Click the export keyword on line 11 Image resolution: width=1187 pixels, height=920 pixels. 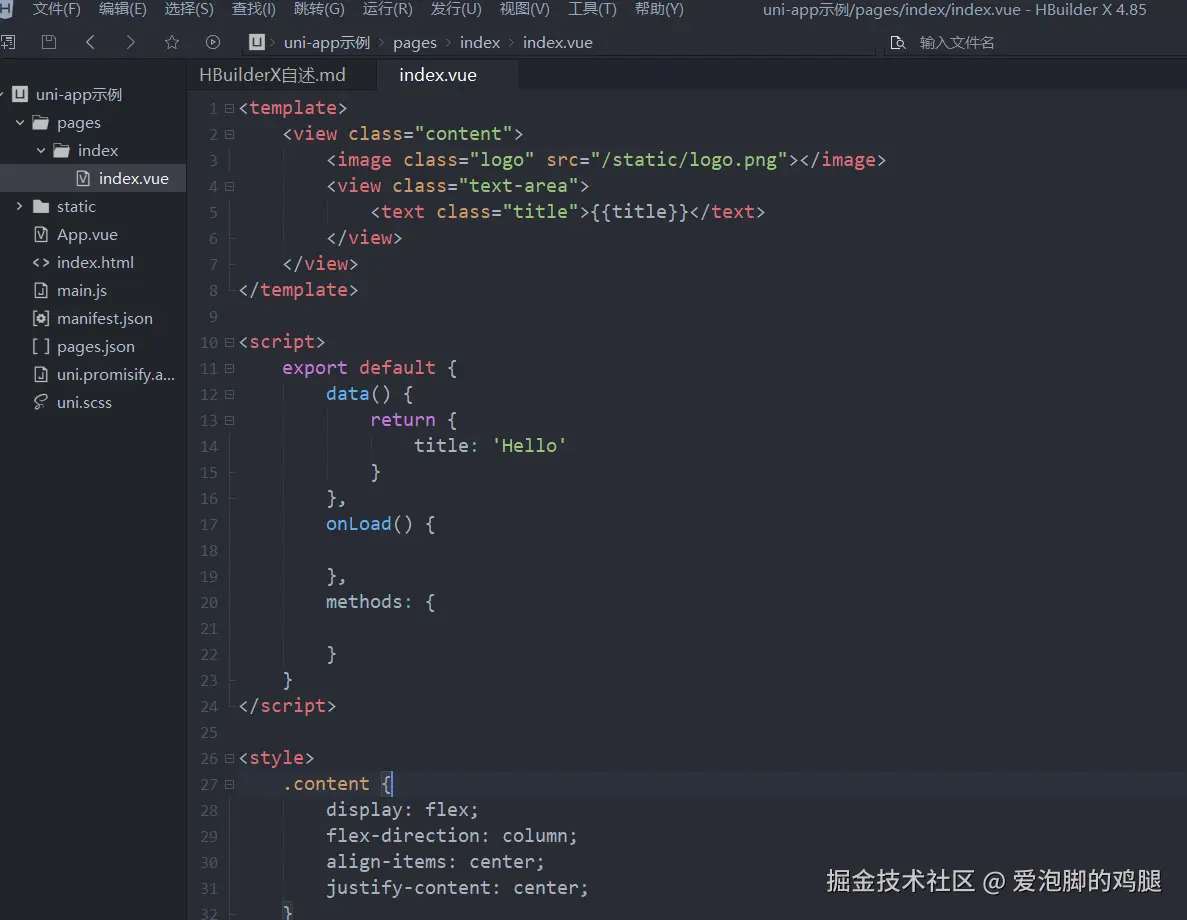tap(315, 368)
